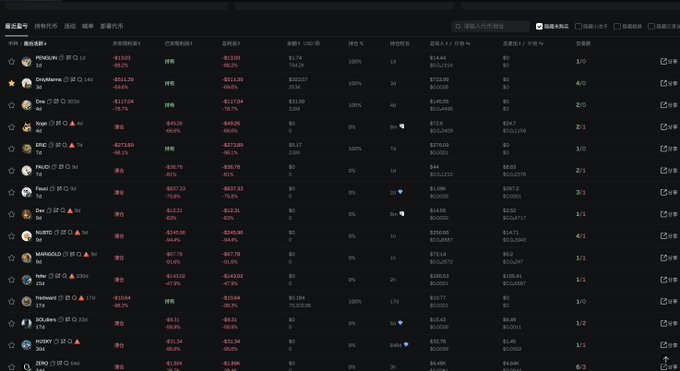This screenshot has width=680, height=371.
Task: Share the PENGUIN row
Action: [x=668, y=62]
